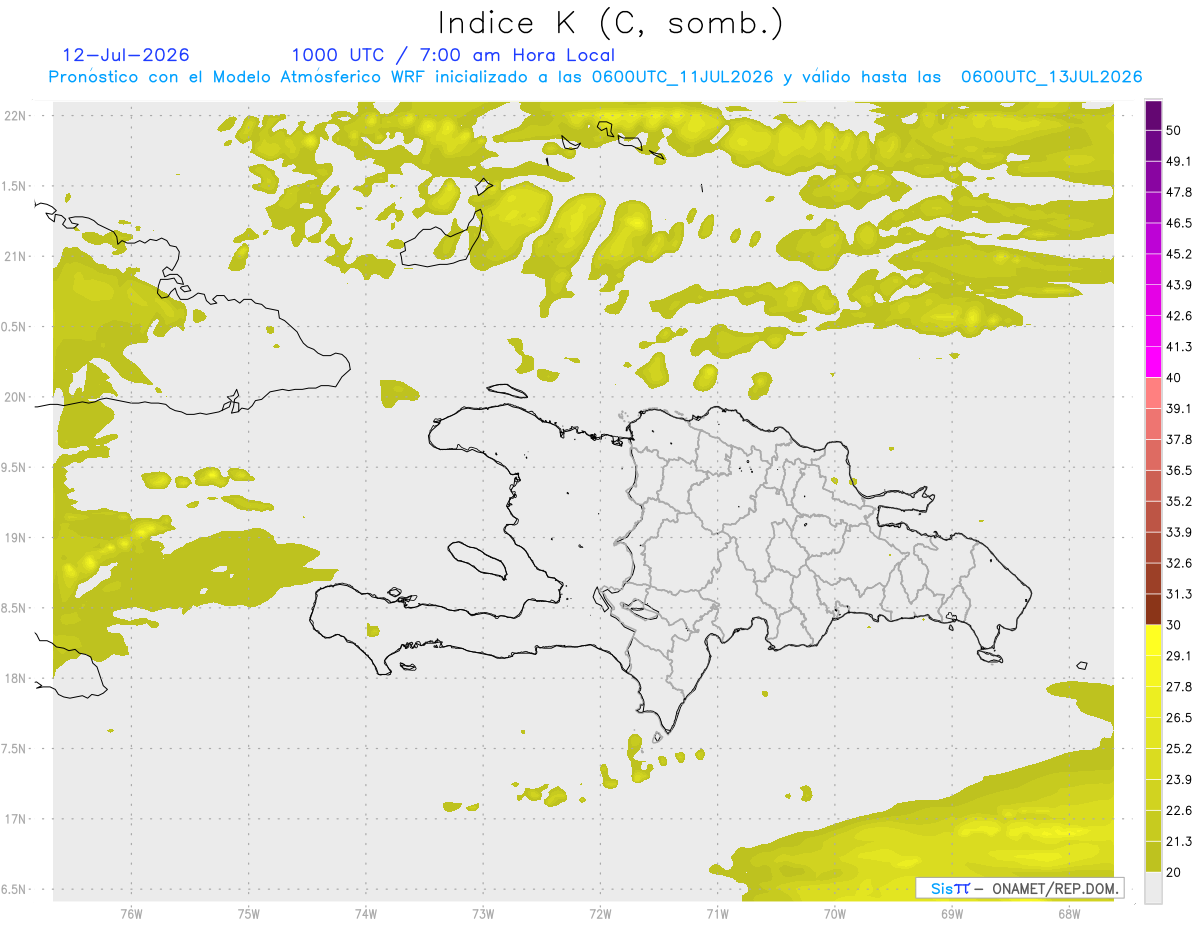1200x927 pixels.
Task: Click the '76W' longitude axis label
Action: pyautogui.click(x=131, y=913)
